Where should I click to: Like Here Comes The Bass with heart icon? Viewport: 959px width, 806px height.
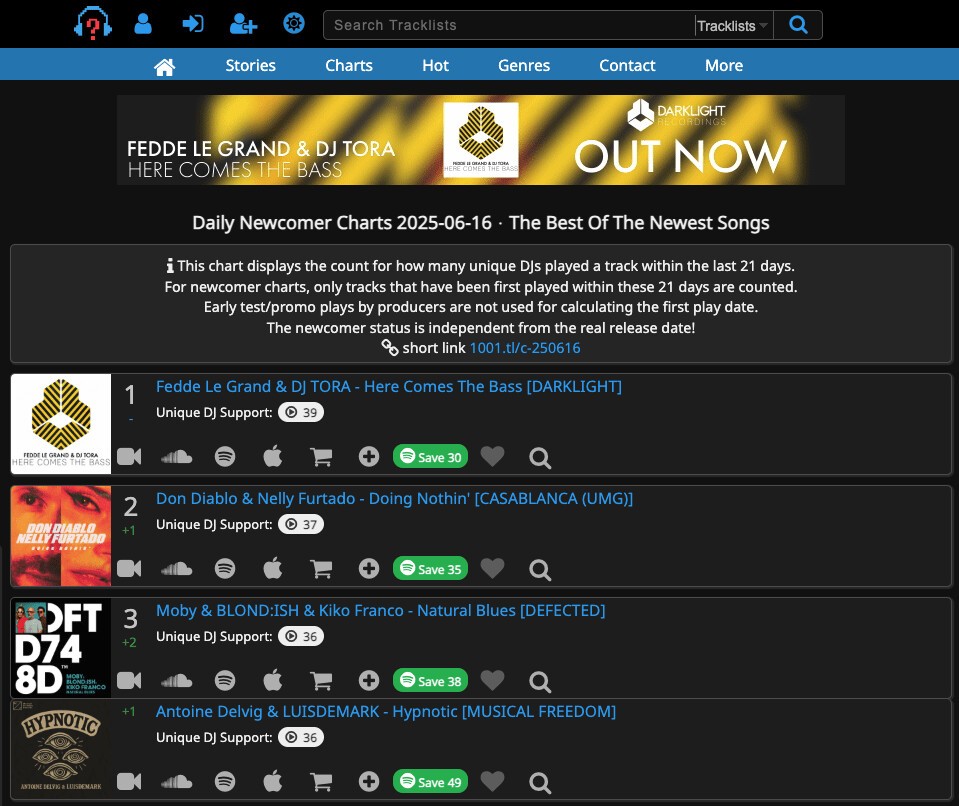pos(492,456)
